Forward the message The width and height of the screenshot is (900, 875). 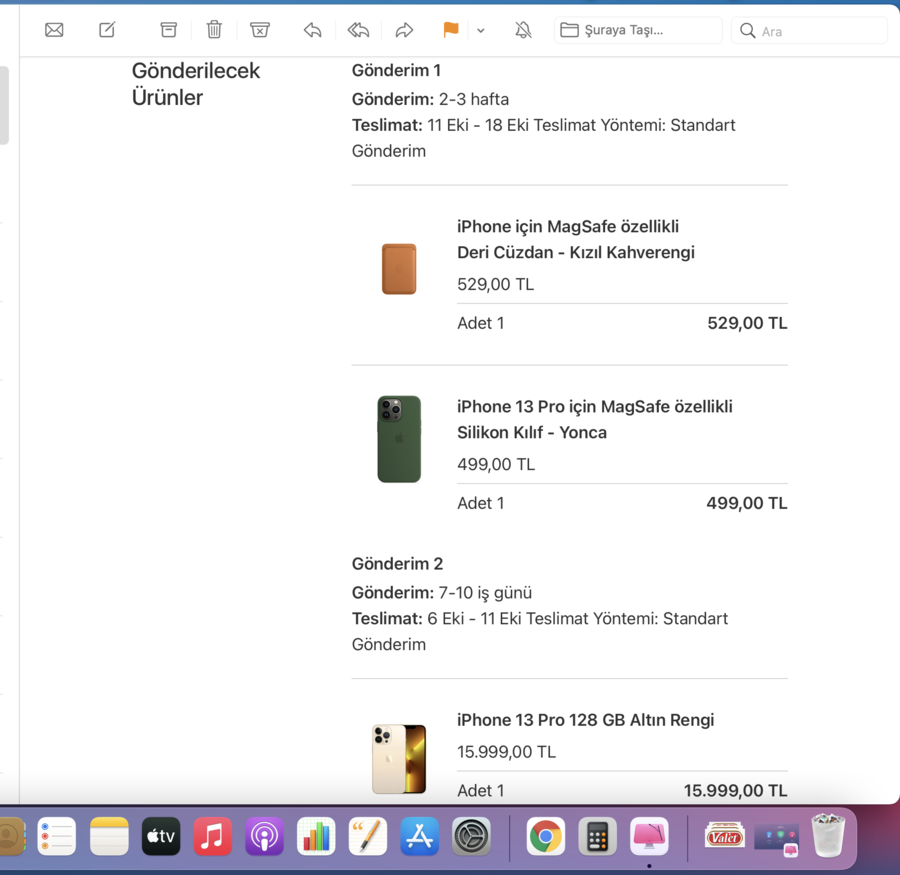[x=404, y=30]
